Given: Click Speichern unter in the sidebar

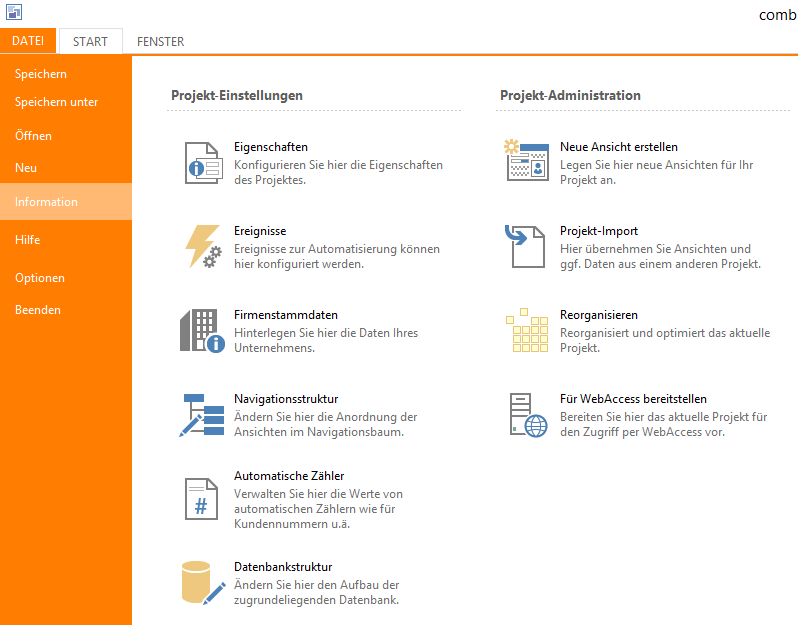Looking at the screenshot, I should pyautogui.click(x=56, y=102).
